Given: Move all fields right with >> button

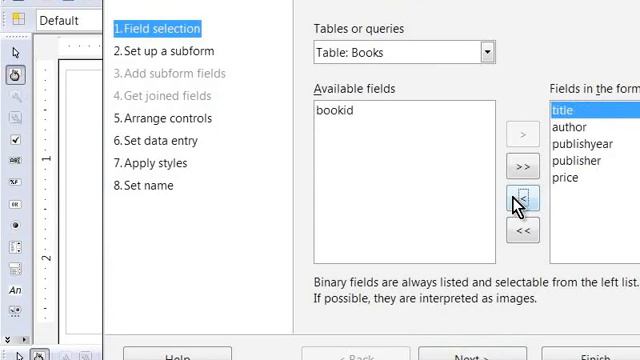Looking at the screenshot, I should coord(523,167).
